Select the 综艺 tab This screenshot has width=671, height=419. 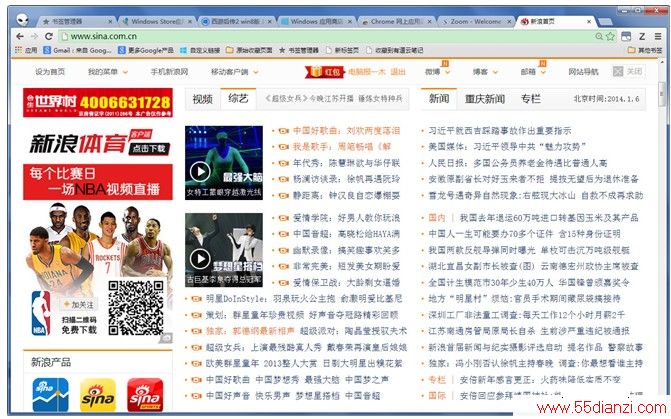[238, 99]
